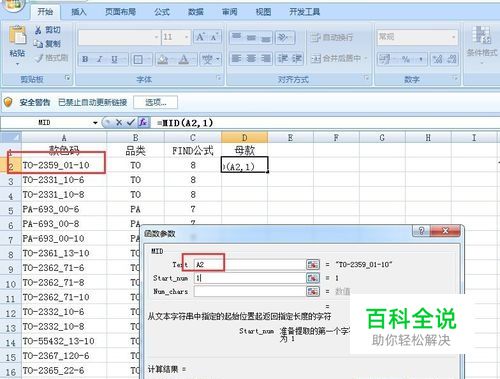The image size is (500, 379).
Task: Toggle Underline formatting
Action: [x=114, y=59]
